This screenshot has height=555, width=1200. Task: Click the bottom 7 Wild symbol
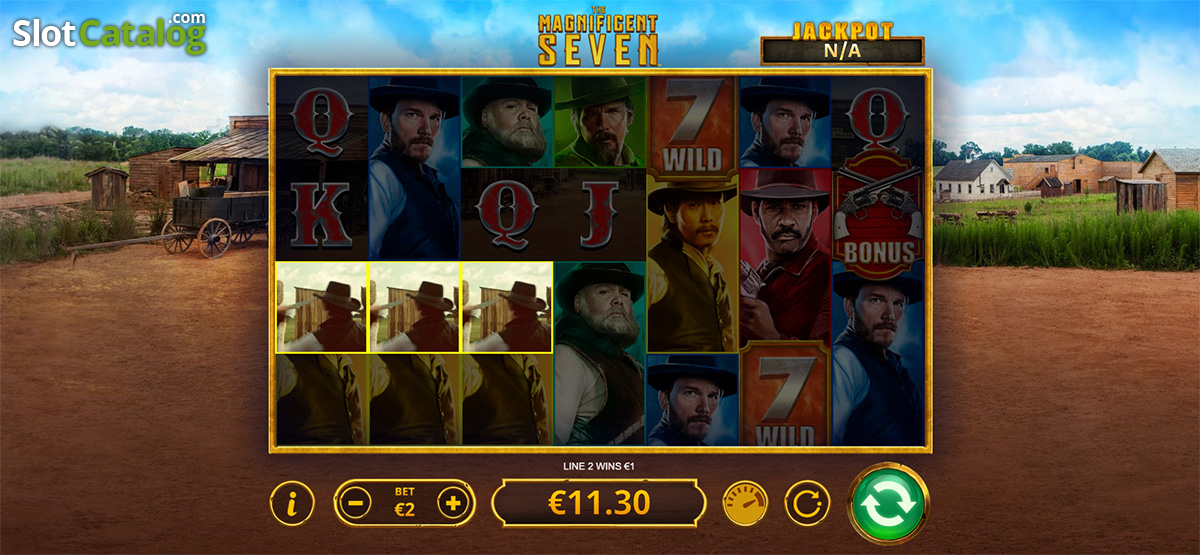pos(784,397)
